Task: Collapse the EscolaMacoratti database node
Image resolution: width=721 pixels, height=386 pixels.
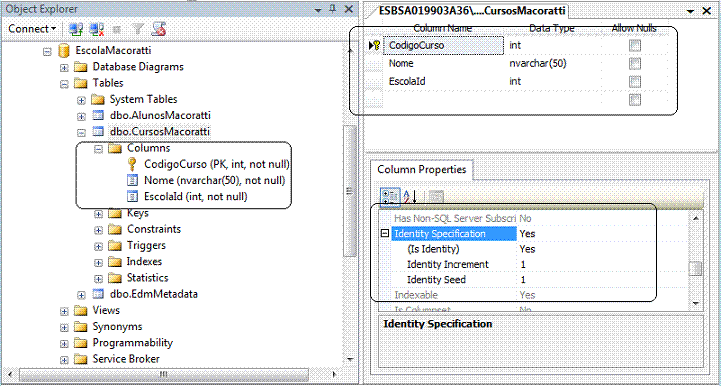Action: point(47,51)
